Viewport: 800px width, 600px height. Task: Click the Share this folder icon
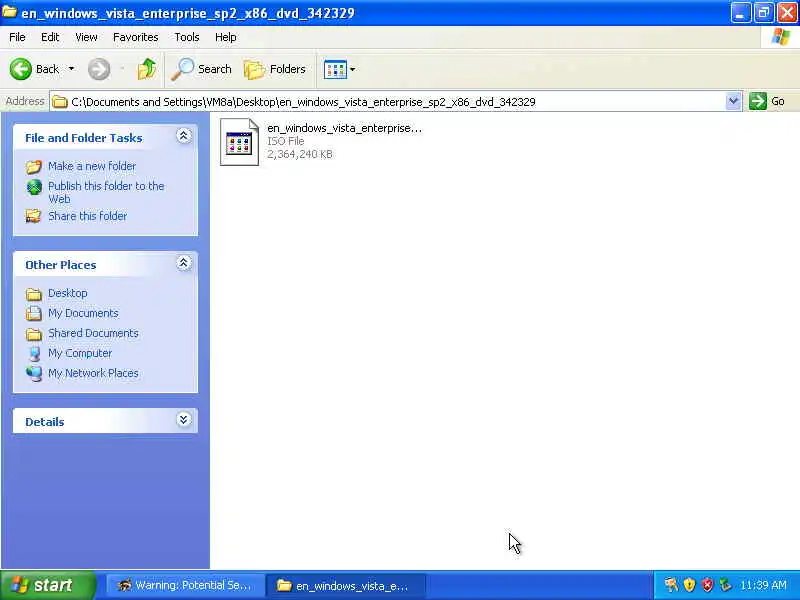coord(34,216)
